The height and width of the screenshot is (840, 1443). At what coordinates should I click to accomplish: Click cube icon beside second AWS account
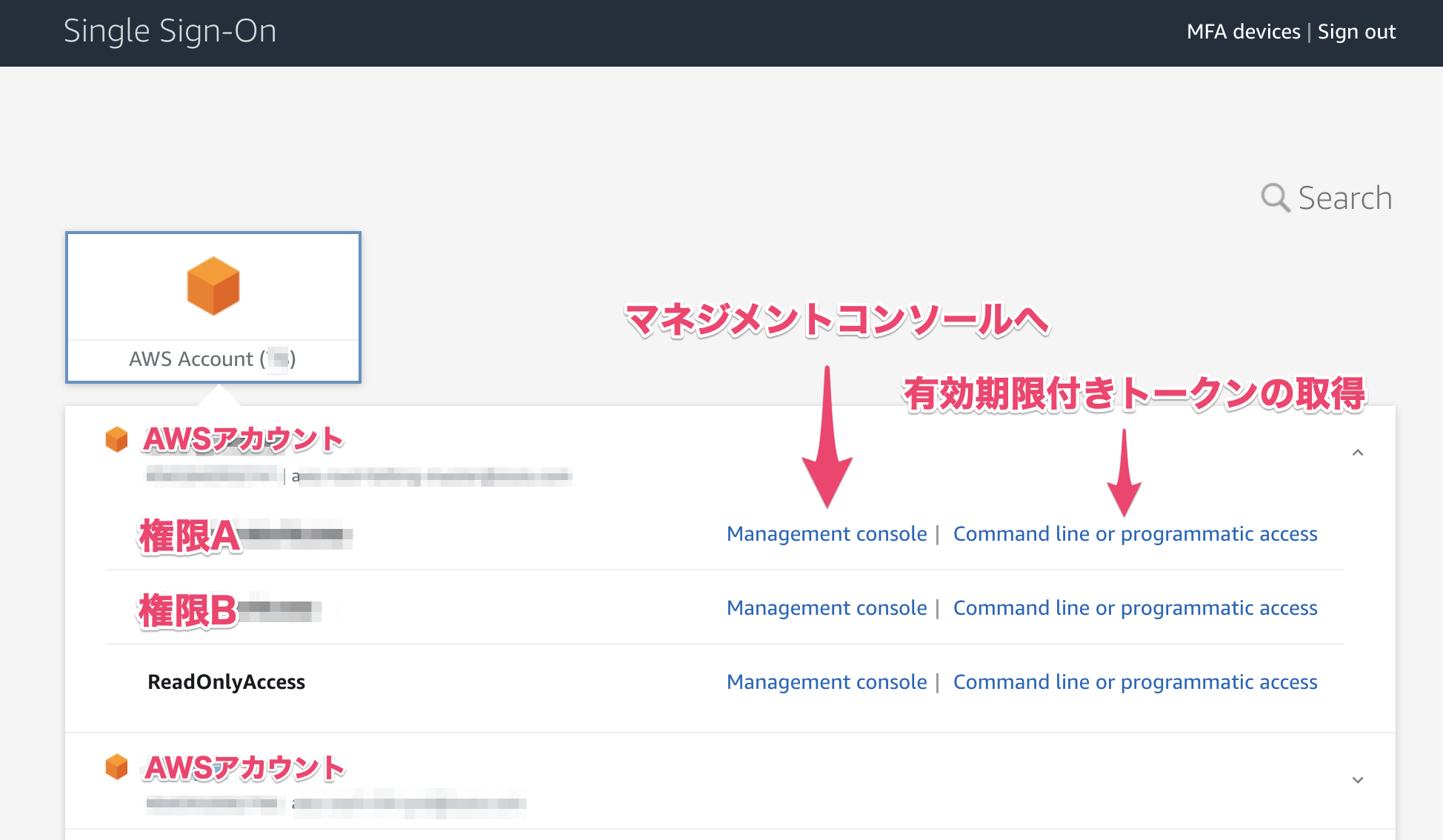(117, 767)
